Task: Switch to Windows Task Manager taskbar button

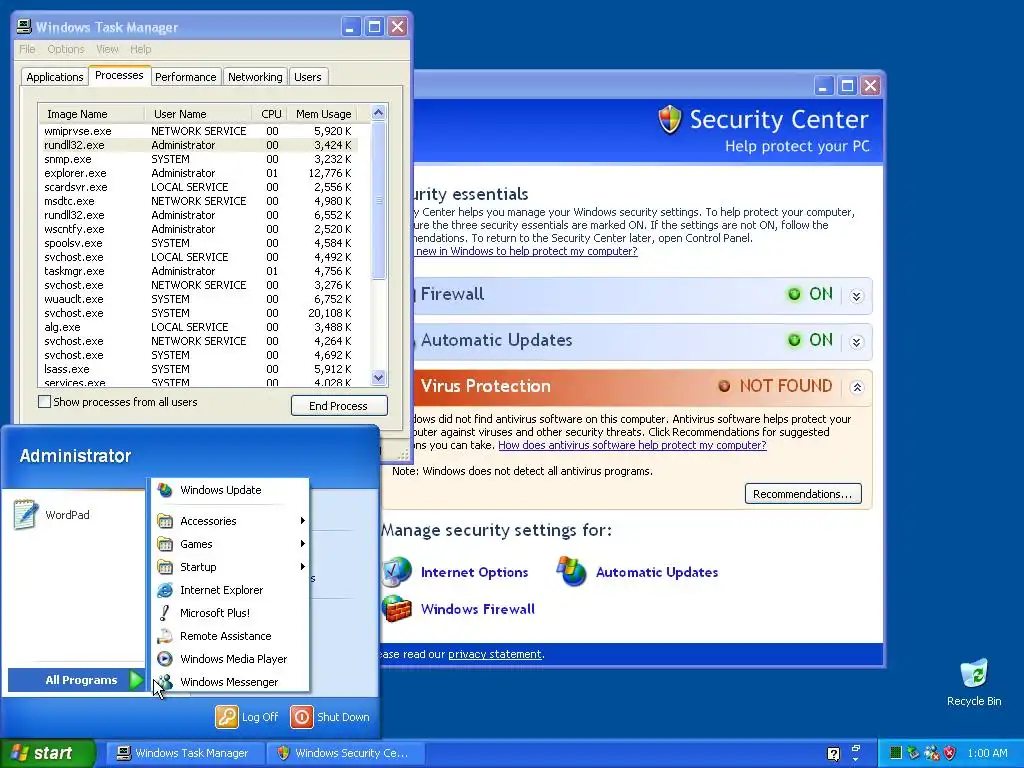Action: (183, 753)
